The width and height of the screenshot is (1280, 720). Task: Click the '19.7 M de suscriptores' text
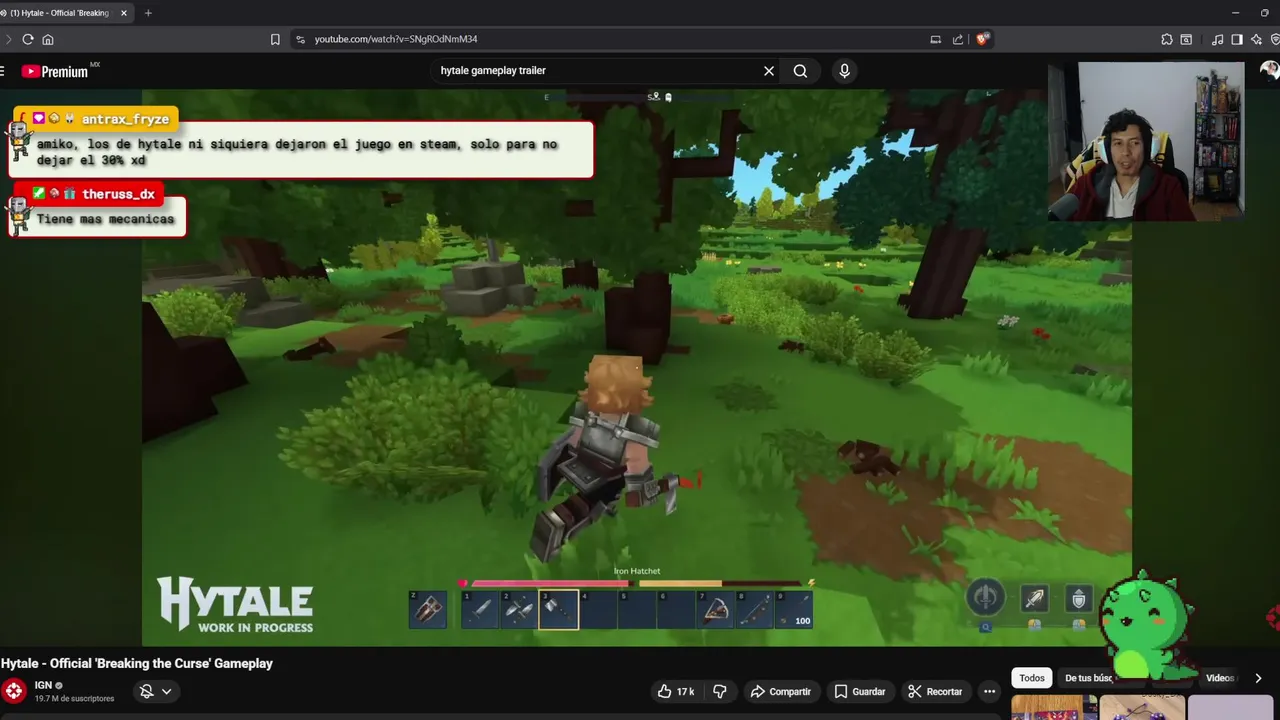(x=74, y=698)
